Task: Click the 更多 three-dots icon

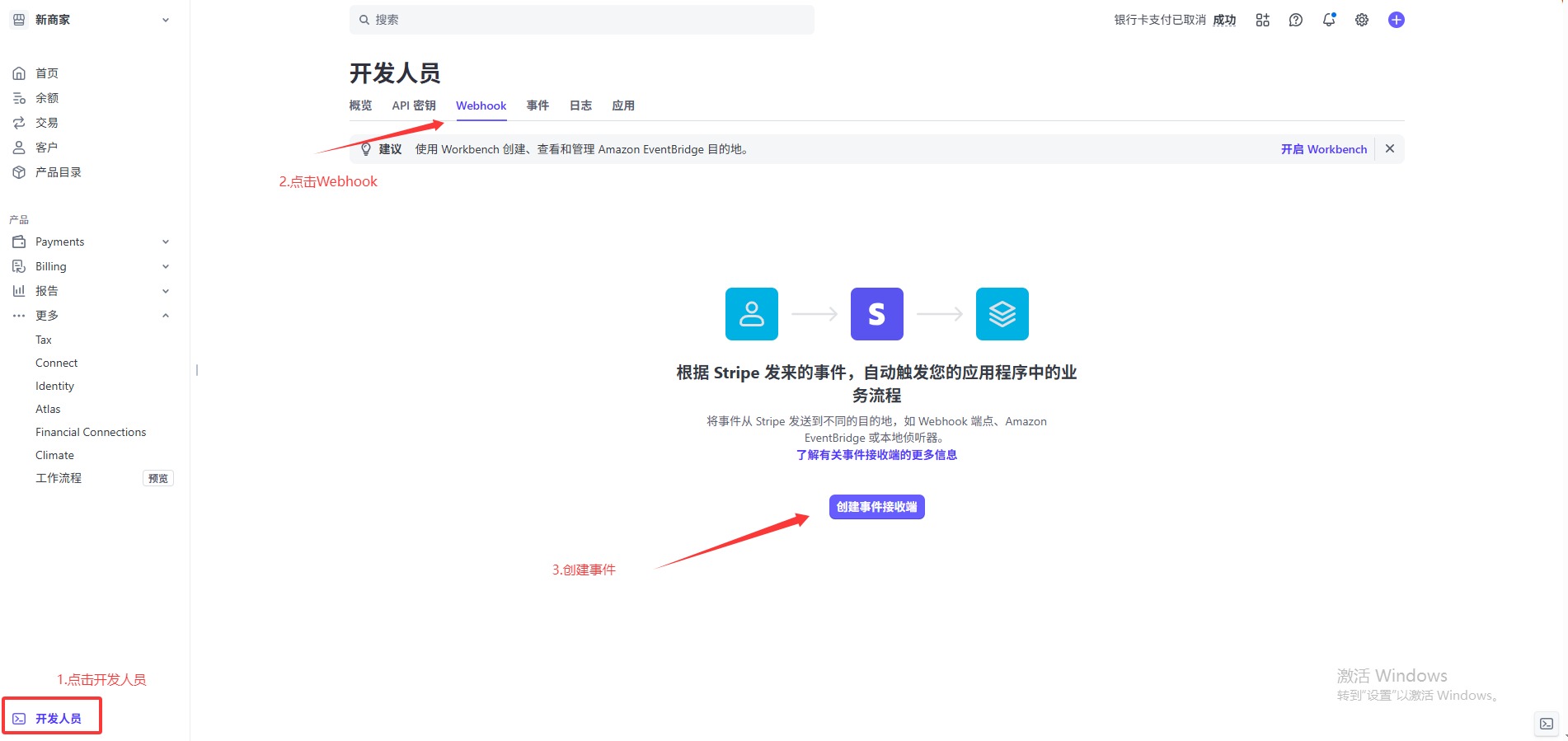Action: pyautogui.click(x=19, y=316)
